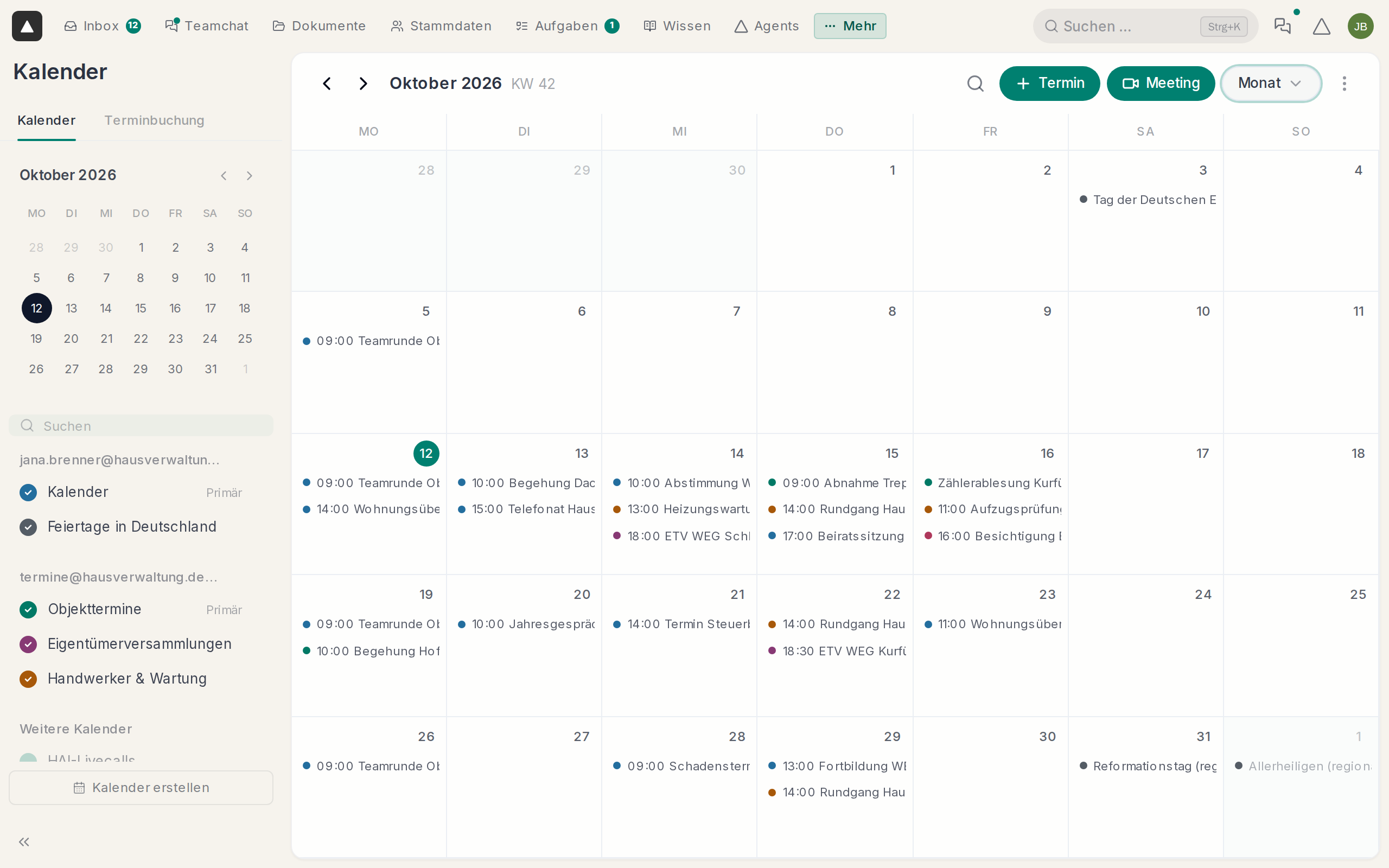Open the 10:00 Jahresgespräch event on 20th
This screenshot has width=1389, height=868.
526,624
